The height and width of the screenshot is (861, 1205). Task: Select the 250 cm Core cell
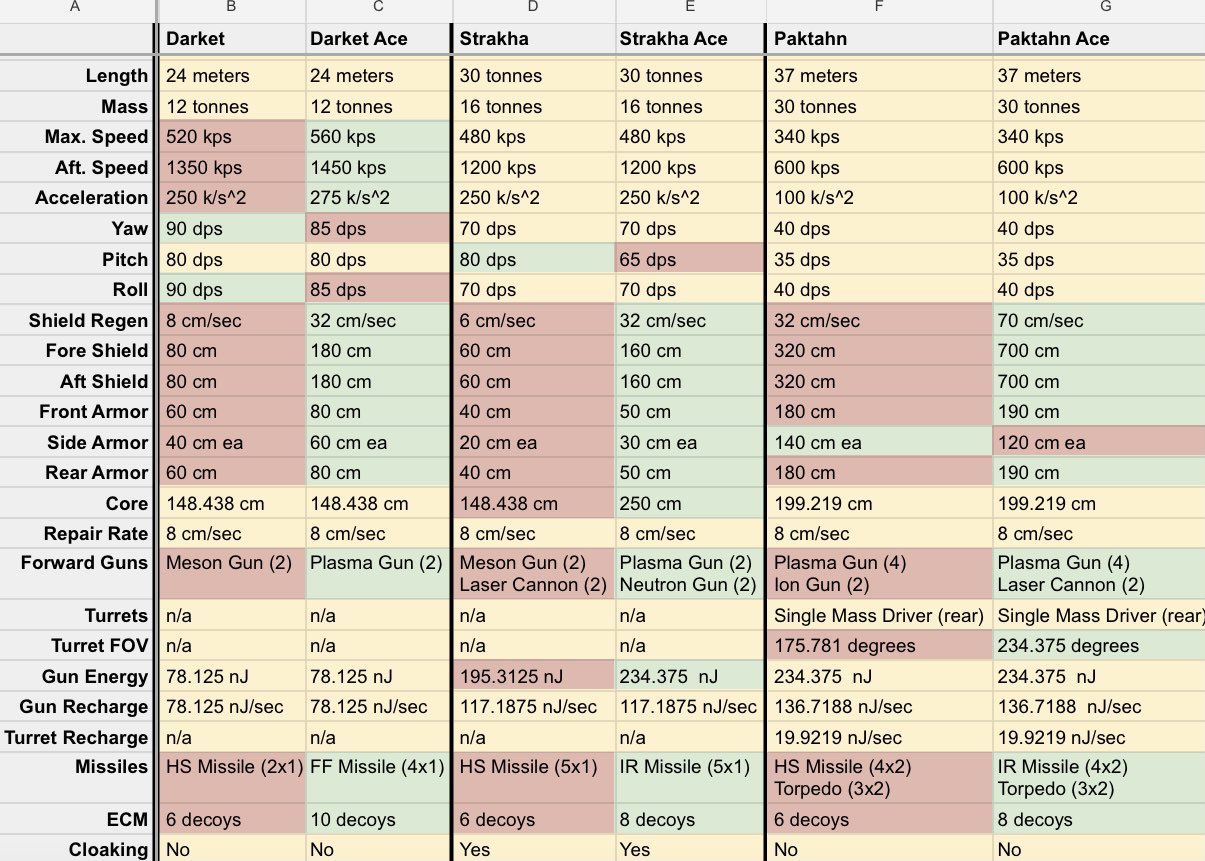click(x=690, y=504)
